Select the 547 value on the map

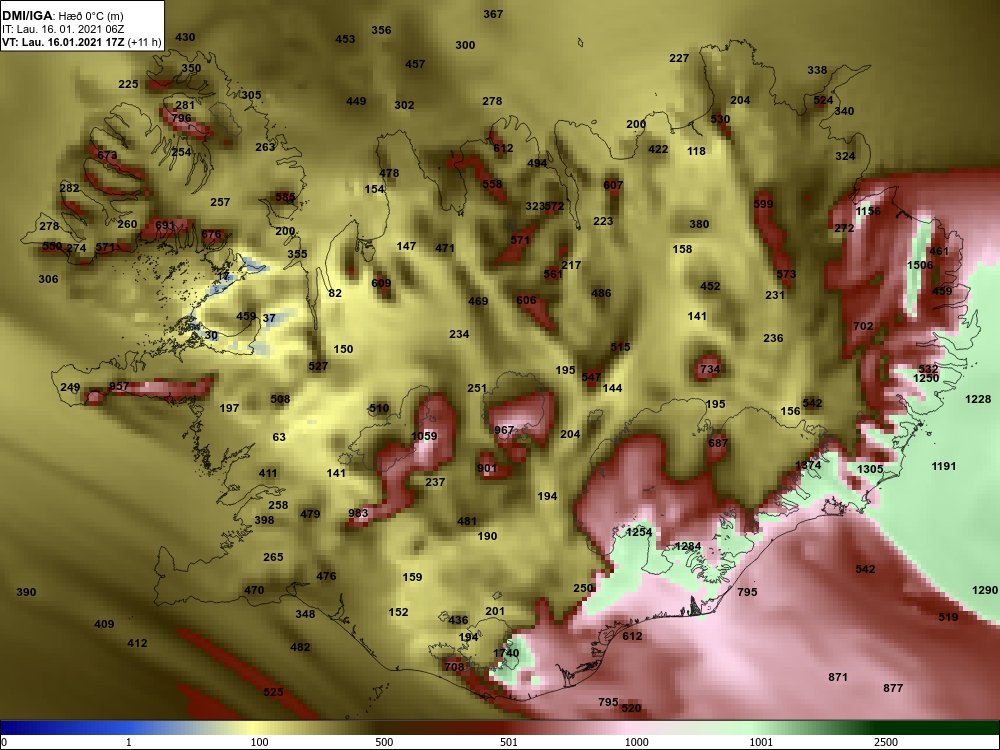pyautogui.click(x=591, y=378)
